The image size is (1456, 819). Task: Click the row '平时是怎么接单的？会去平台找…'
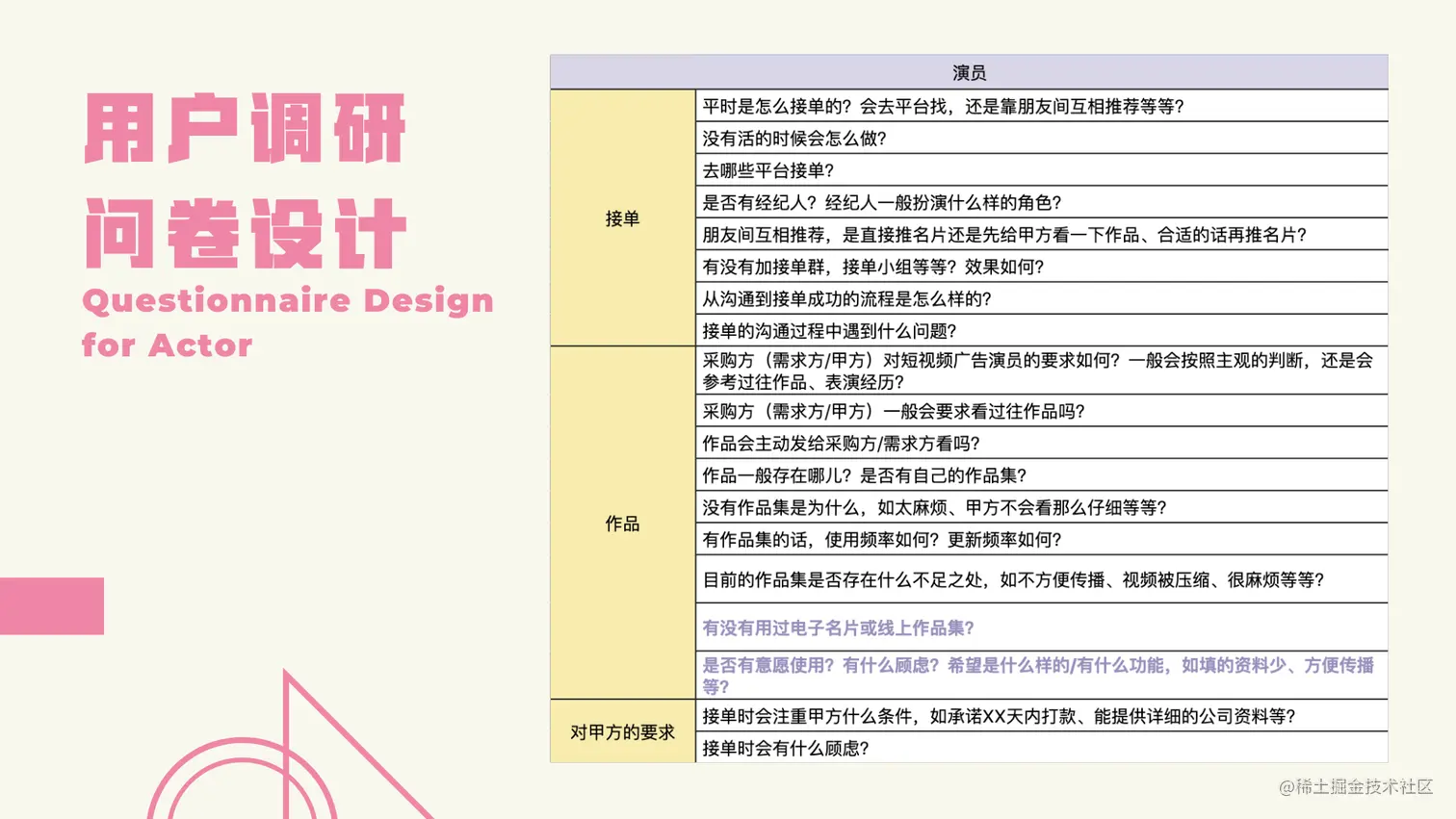click(1042, 106)
